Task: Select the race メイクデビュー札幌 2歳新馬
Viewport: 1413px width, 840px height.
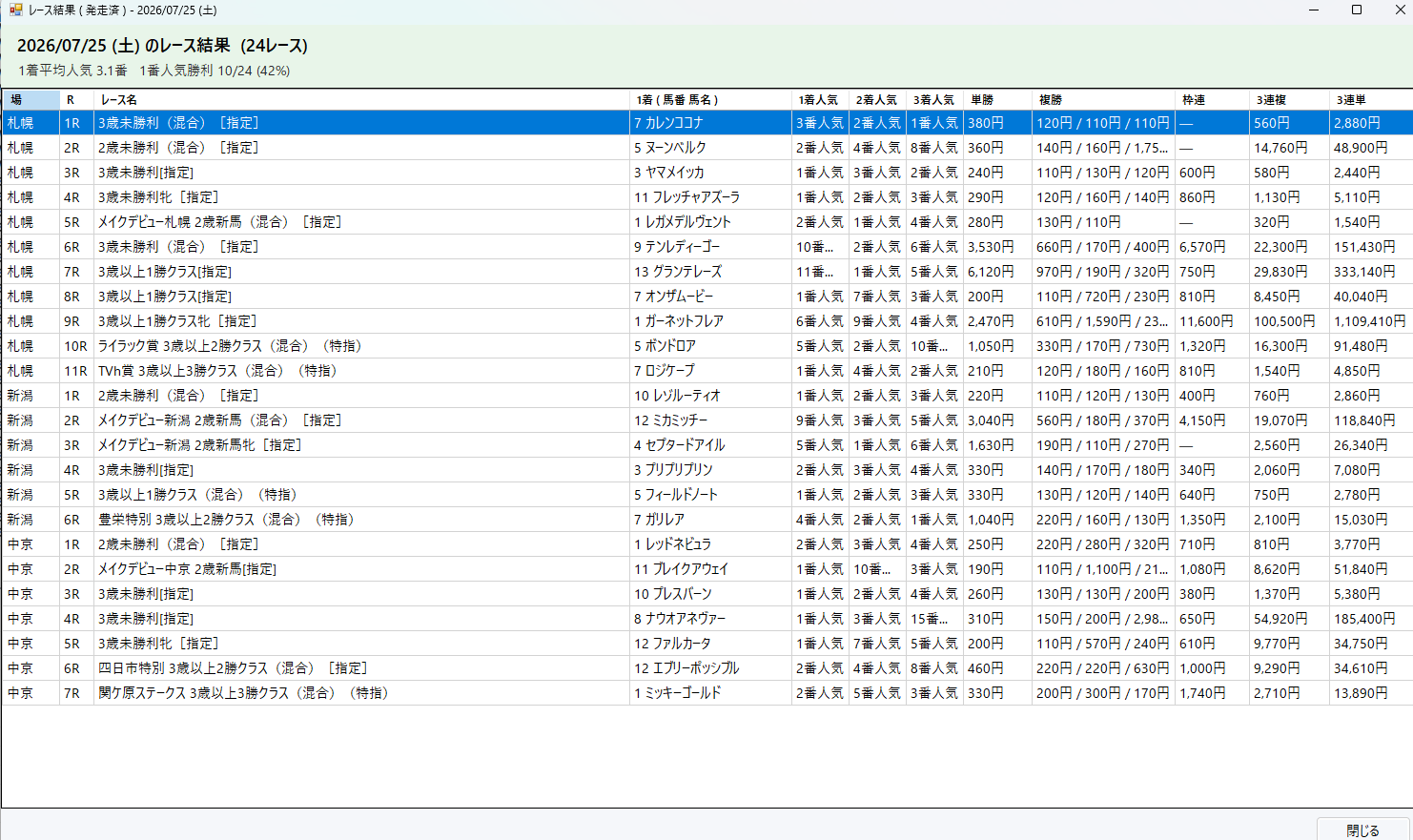Action: coord(706,222)
